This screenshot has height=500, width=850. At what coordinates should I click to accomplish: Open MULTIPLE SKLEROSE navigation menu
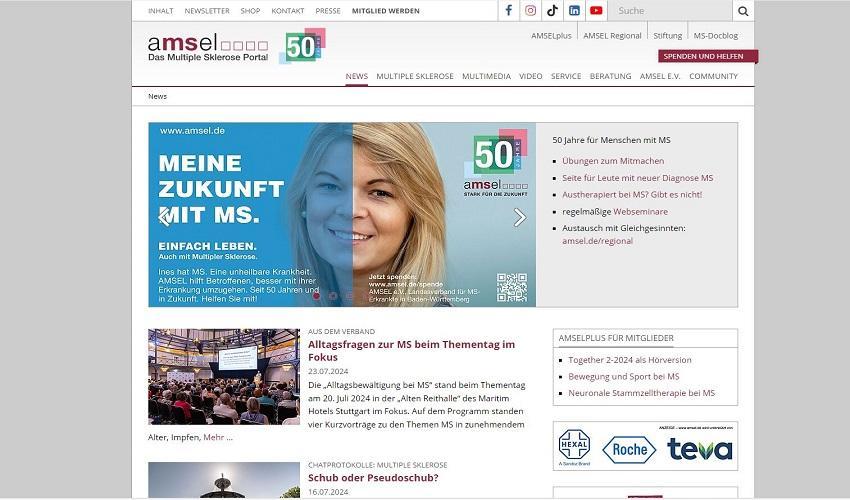(x=415, y=76)
